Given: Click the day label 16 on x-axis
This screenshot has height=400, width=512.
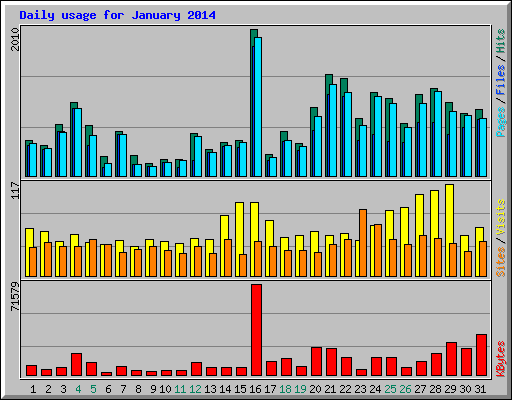Looking at the screenshot, I should click(x=255, y=389).
